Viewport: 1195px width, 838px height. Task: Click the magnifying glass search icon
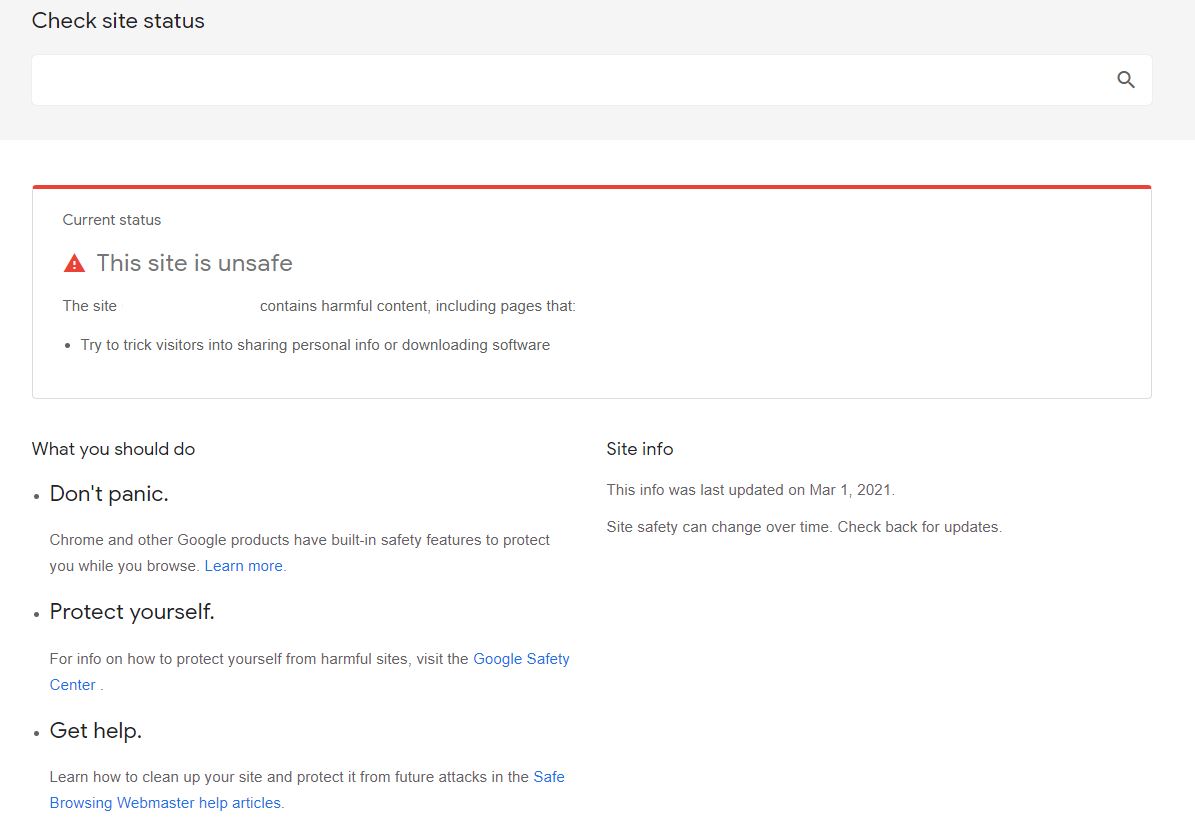click(x=1126, y=80)
